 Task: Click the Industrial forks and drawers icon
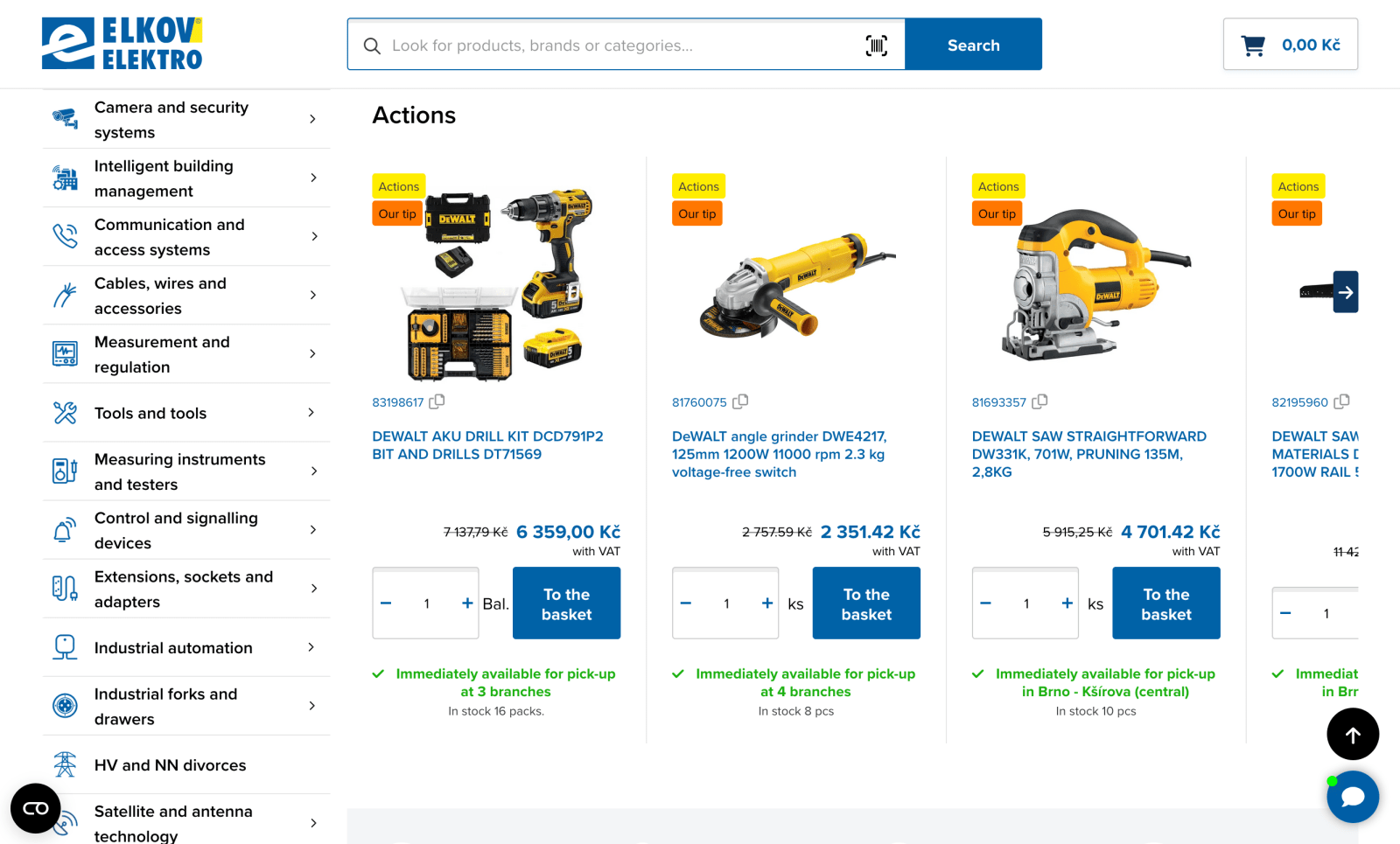coord(65,706)
